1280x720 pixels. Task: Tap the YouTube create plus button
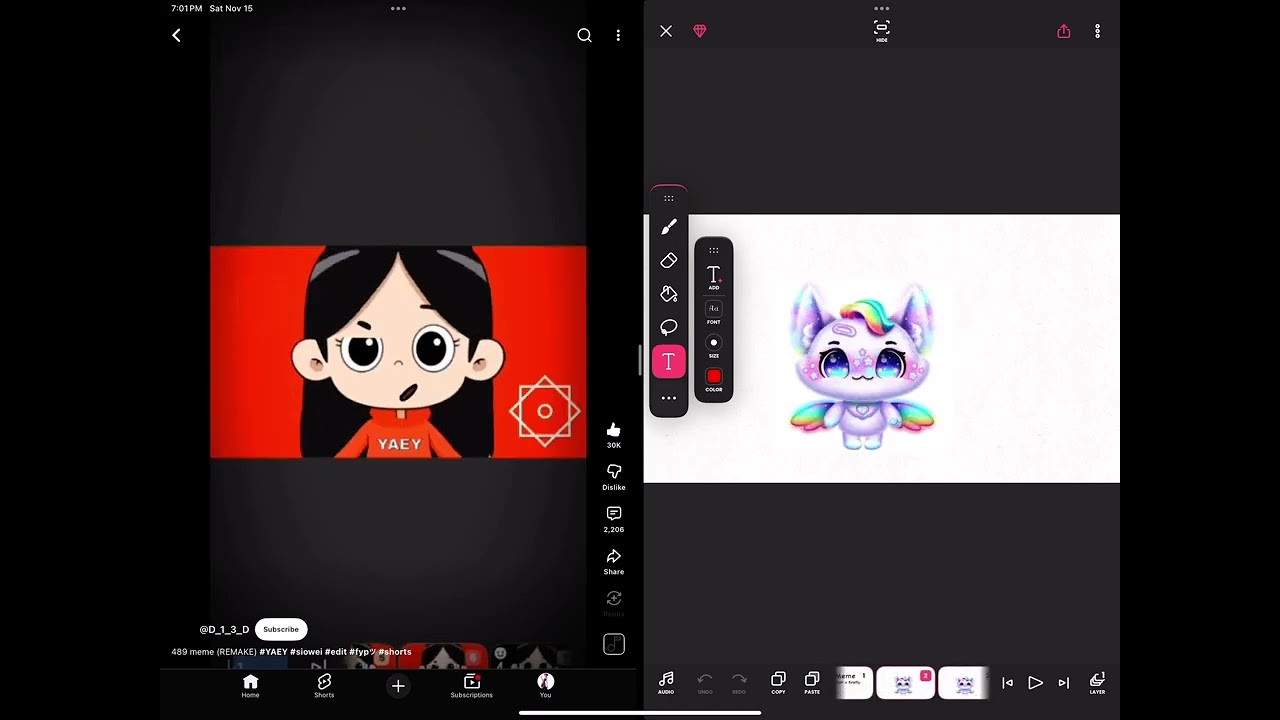tap(398, 685)
